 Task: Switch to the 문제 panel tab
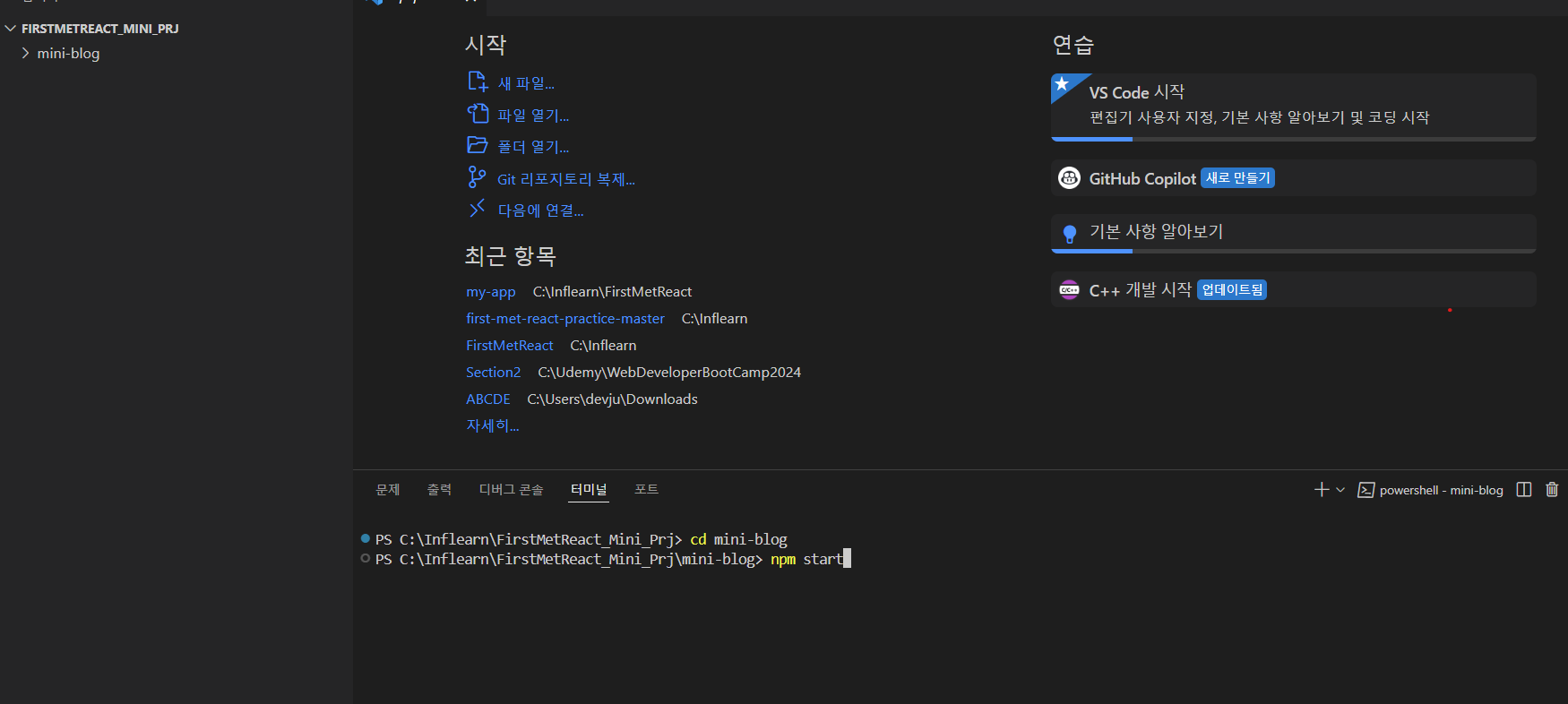point(388,490)
